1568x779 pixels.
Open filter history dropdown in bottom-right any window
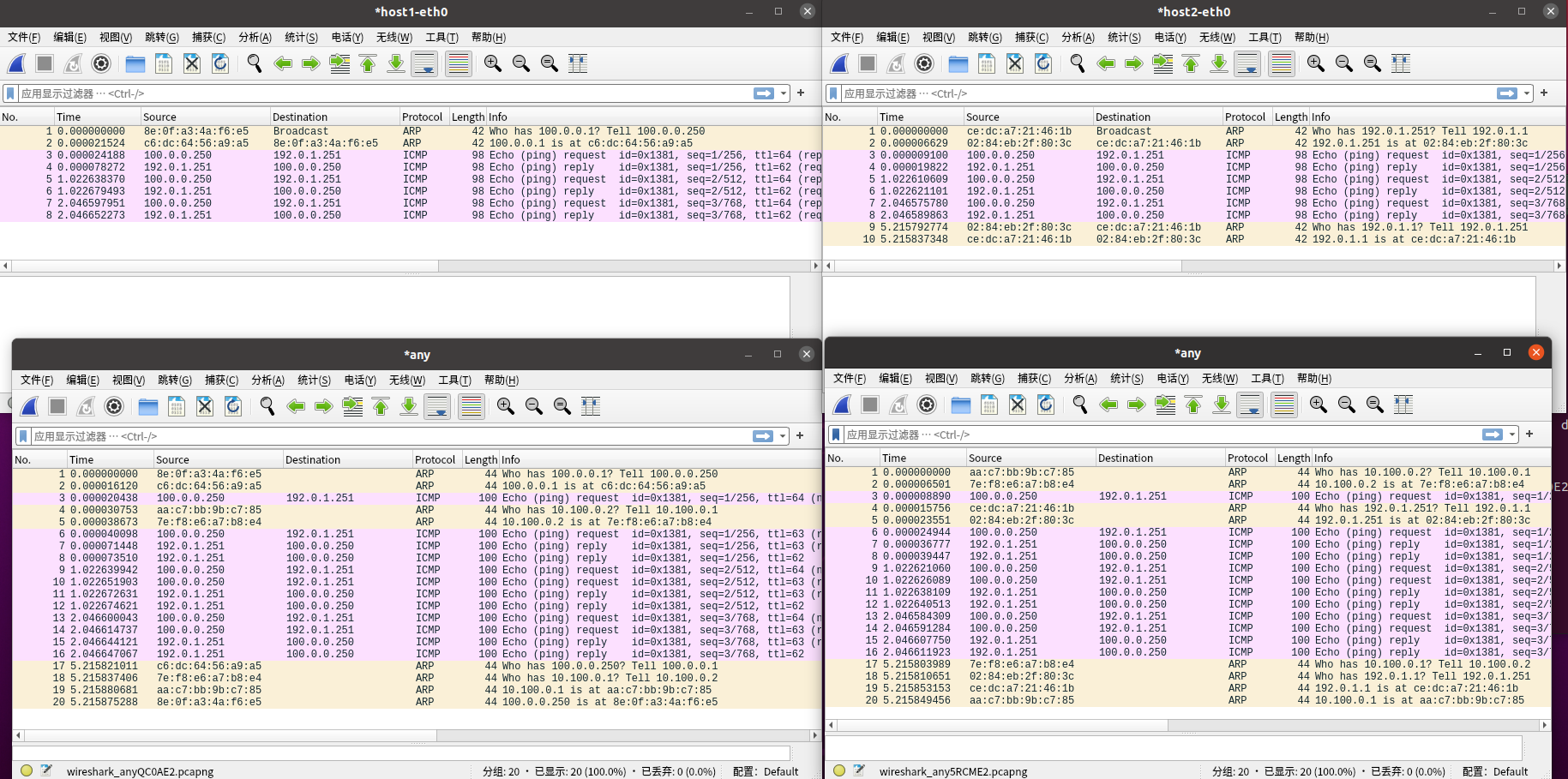(x=1512, y=434)
